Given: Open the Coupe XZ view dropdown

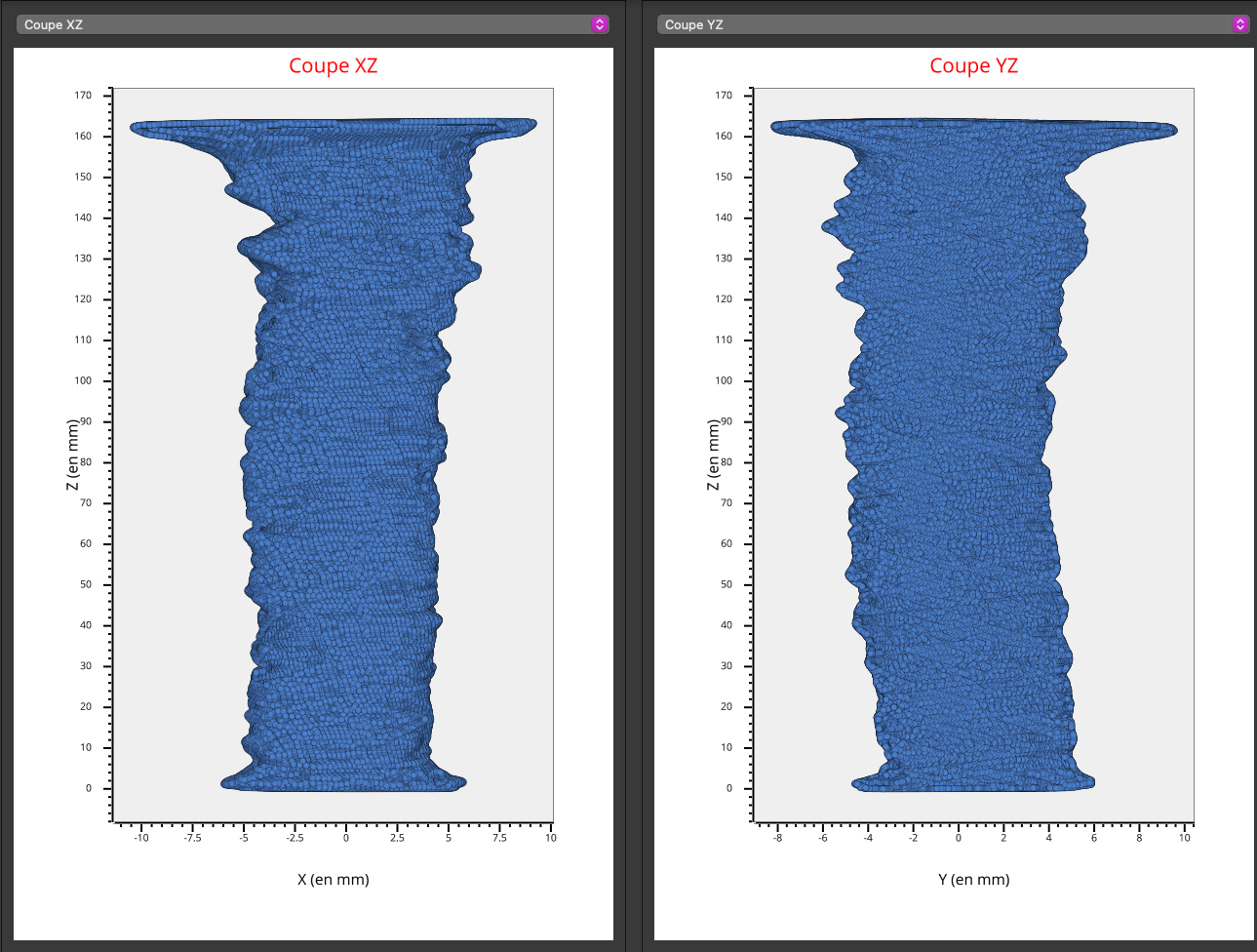Looking at the screenshot, I should [302, 24].
